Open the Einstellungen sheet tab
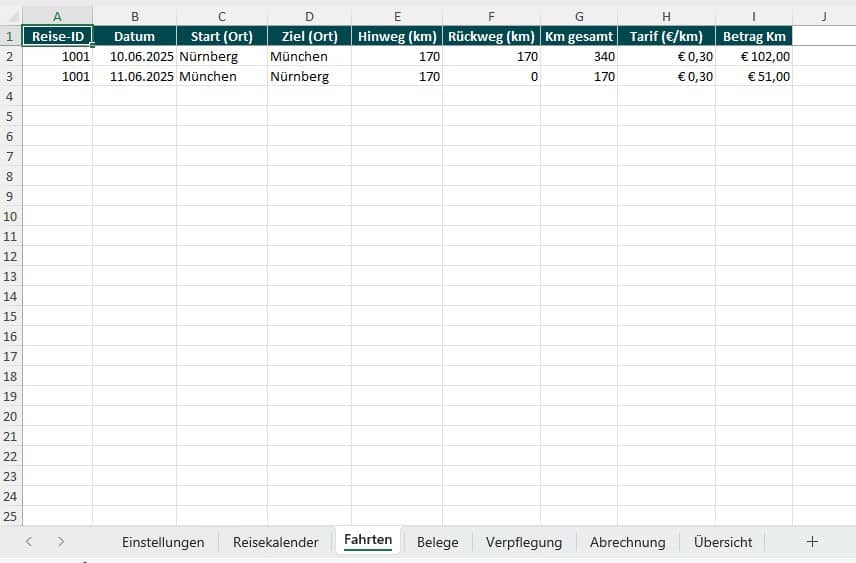The width and height of the screenshot is (856, 563). pos(163,542)
